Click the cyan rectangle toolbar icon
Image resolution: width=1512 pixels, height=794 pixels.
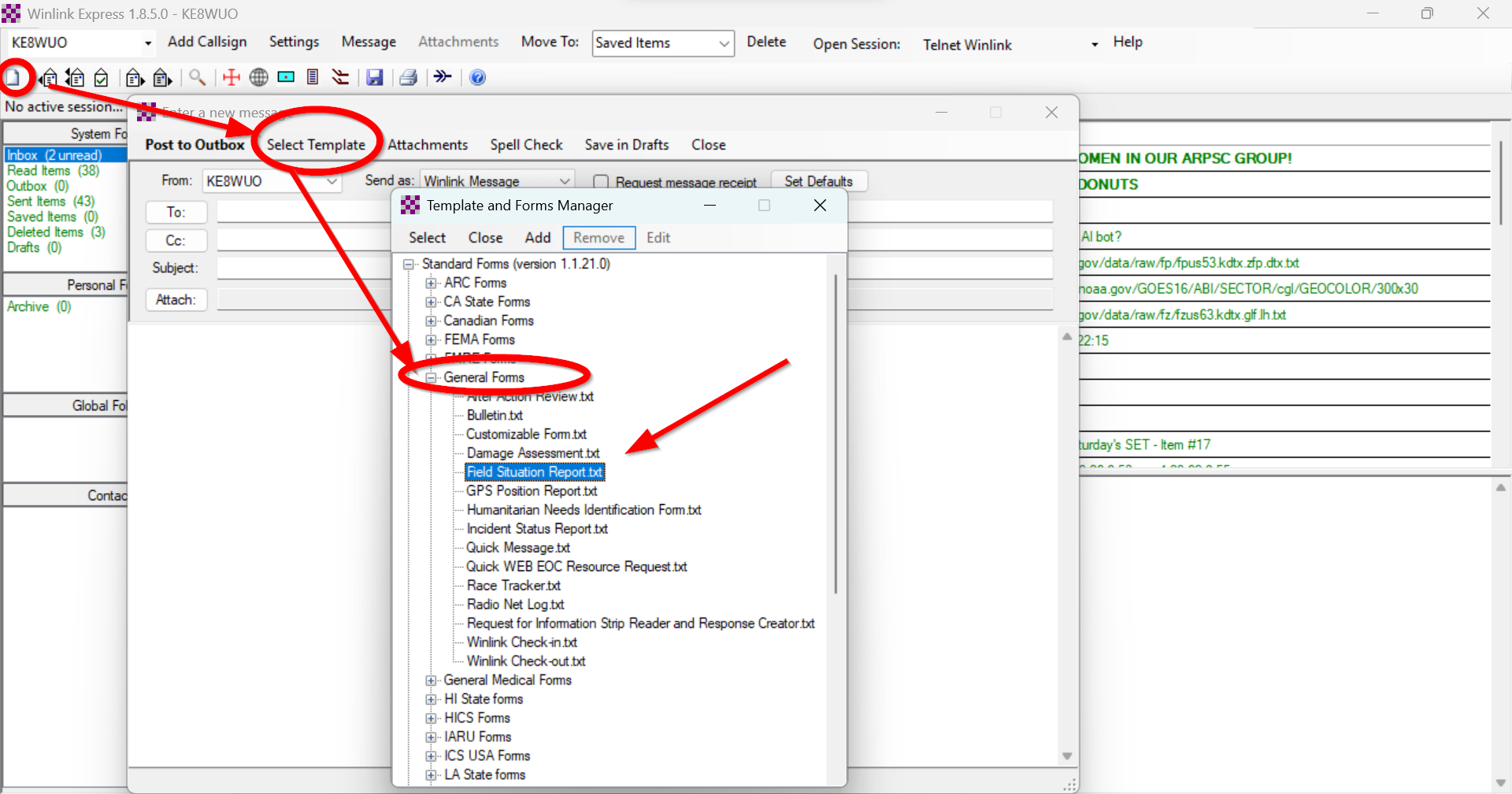click(x=286, y=77)
